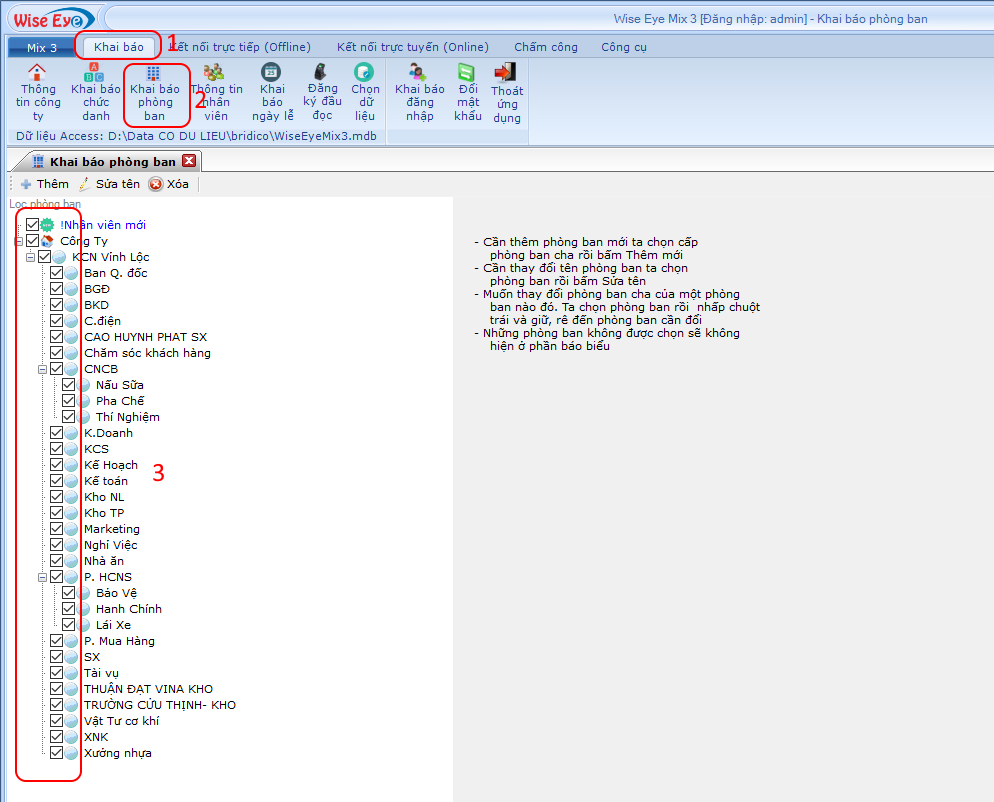Select the Xưởng nhựa department item

pyautogui.click(x=117, y=753)
